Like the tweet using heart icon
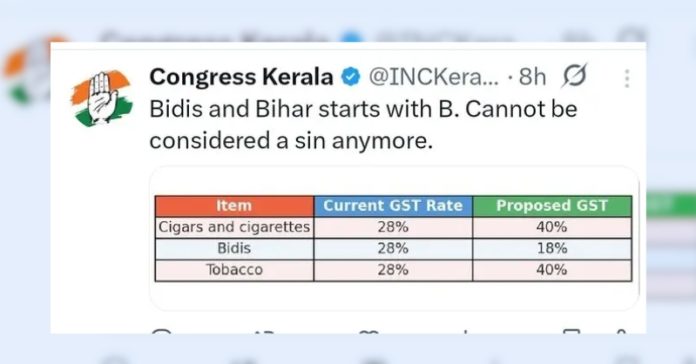This screenshot has height=364, width=696. point(368,331)
